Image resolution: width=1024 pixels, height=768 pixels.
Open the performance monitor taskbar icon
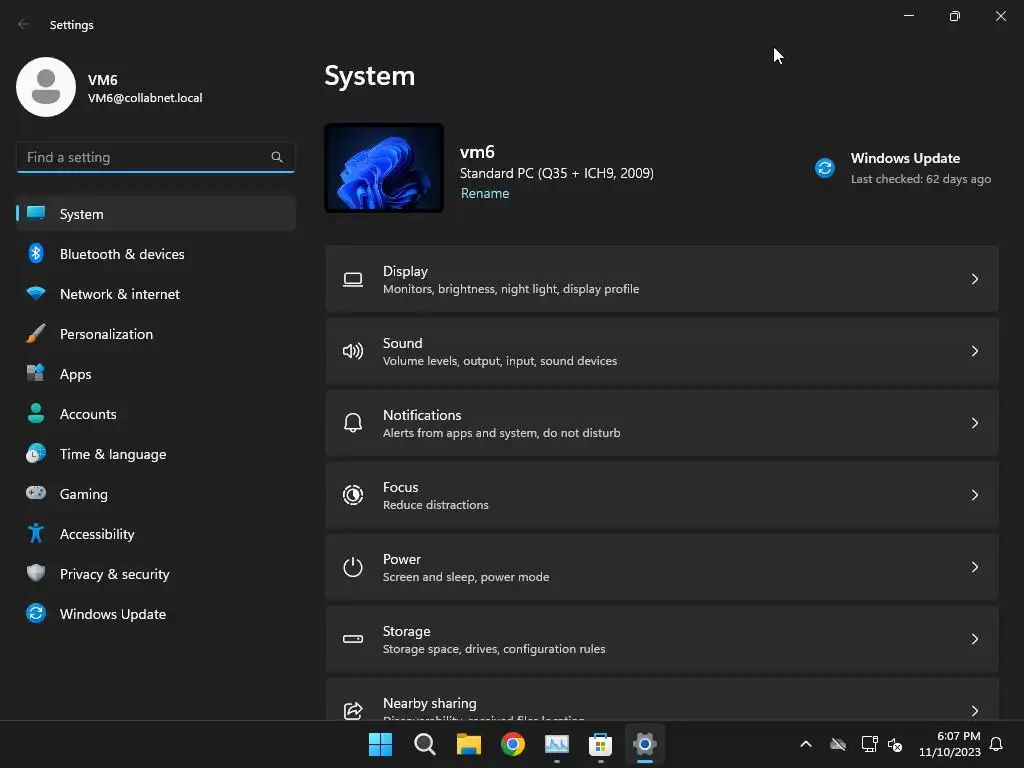click(556, 744)
